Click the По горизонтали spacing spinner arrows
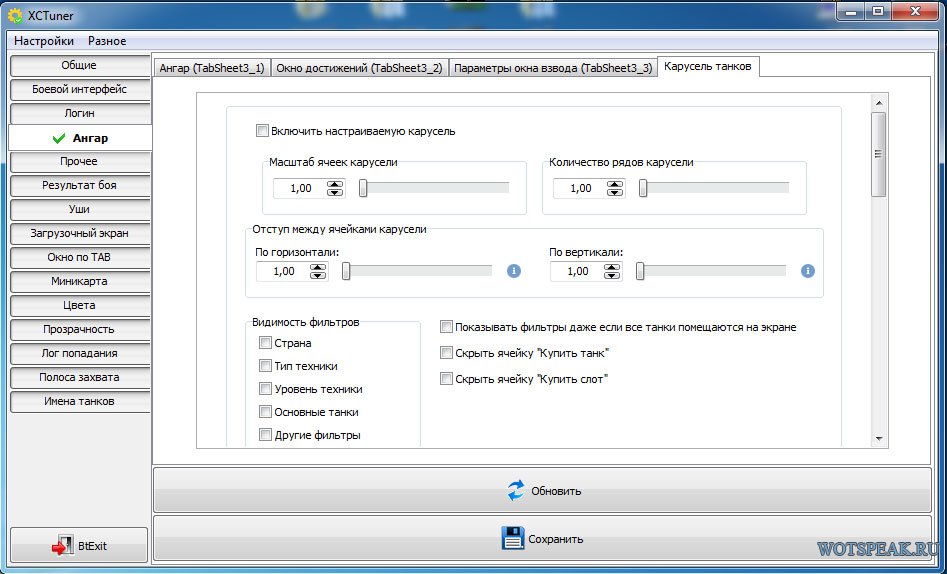Image resolution: width=947 pixels, height=574 pixels. 317,271
